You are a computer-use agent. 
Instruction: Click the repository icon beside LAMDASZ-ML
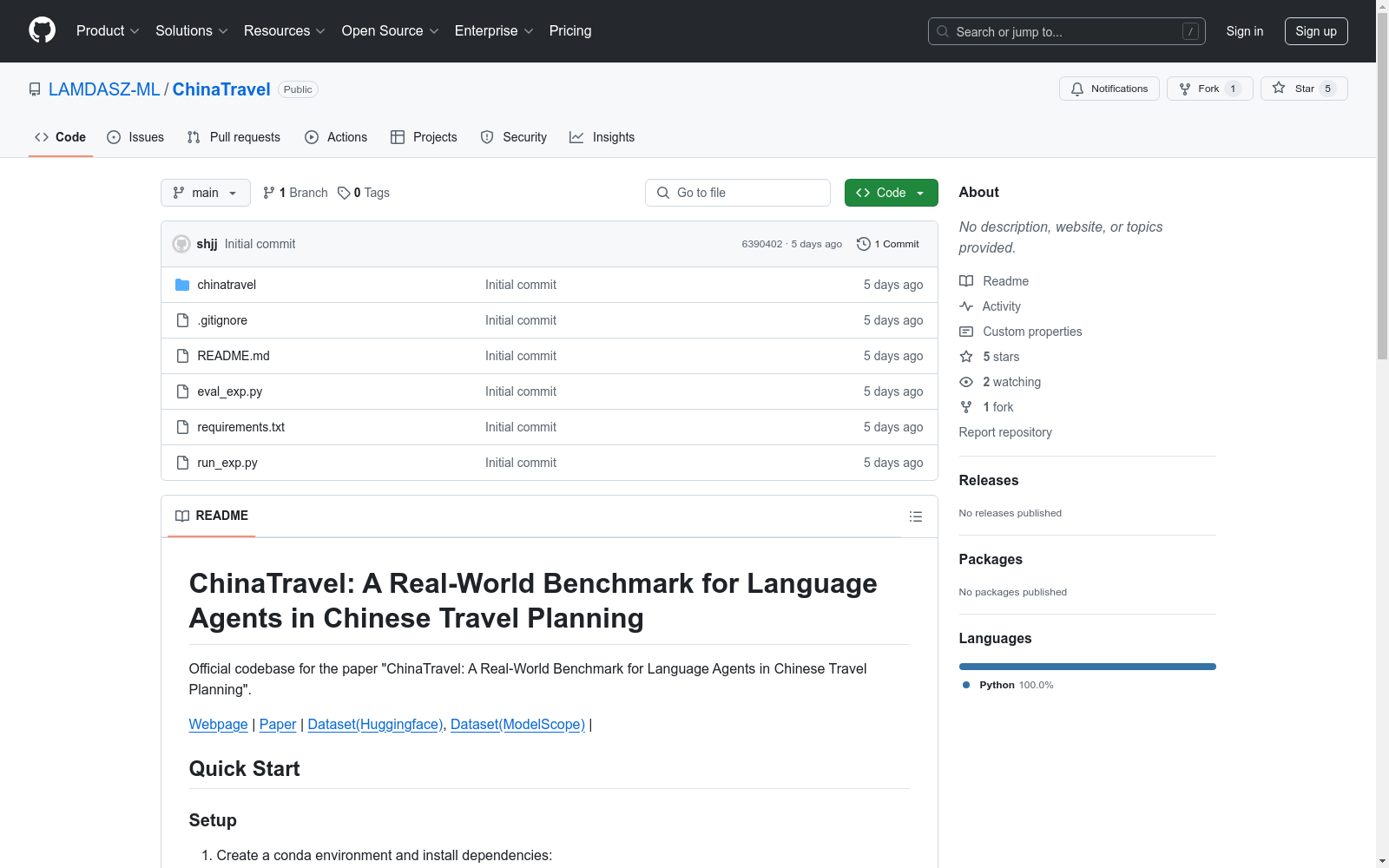coord(35,89)
